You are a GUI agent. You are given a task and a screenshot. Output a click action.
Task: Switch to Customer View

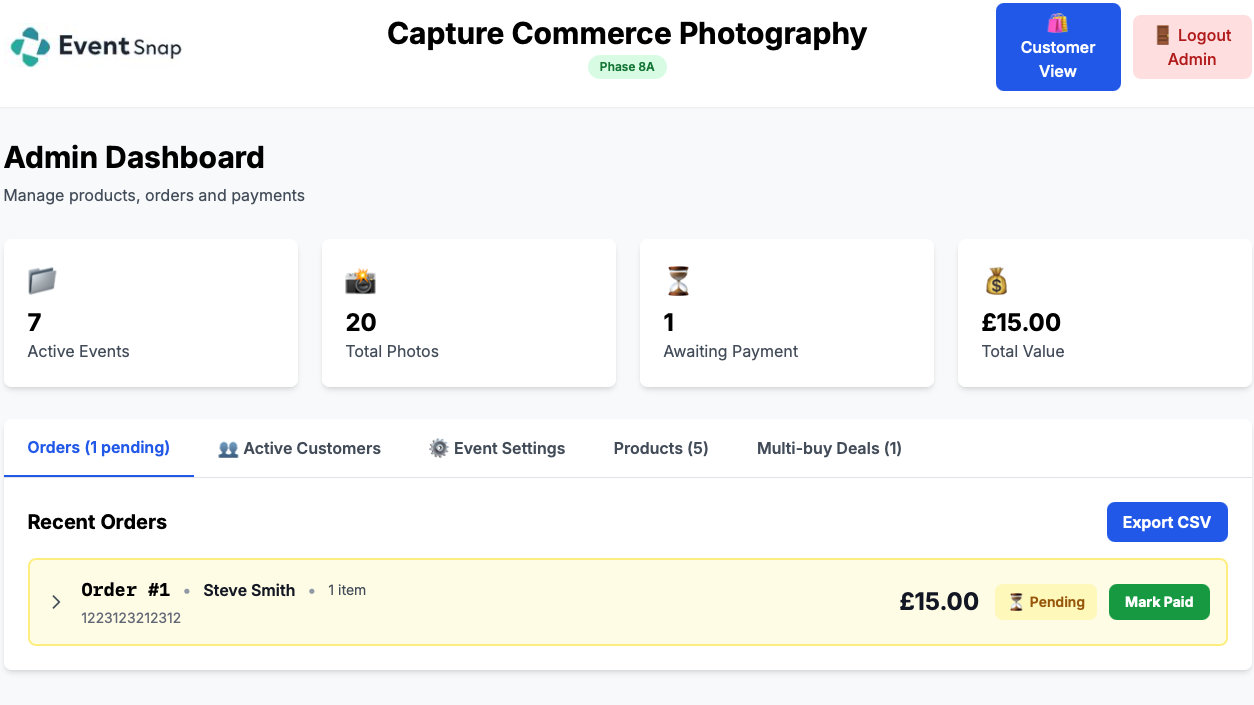(x=1058, y=47)
